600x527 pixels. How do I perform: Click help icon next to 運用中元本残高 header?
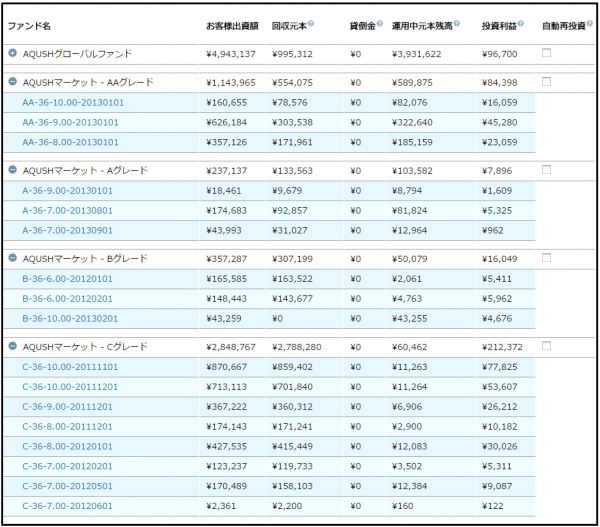[457, 23]
